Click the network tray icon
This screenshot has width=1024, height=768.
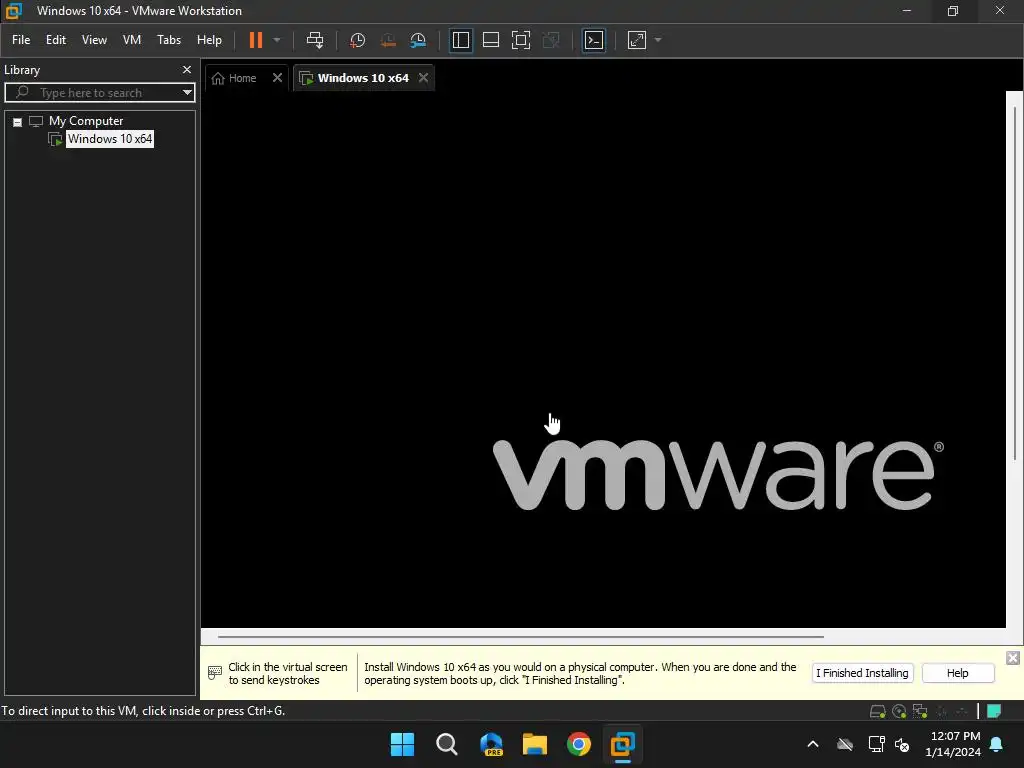point(876,744)
